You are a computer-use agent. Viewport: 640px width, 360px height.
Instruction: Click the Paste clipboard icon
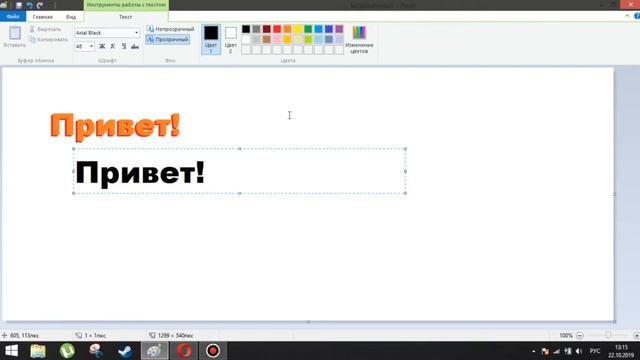click(x=15, y=33)
